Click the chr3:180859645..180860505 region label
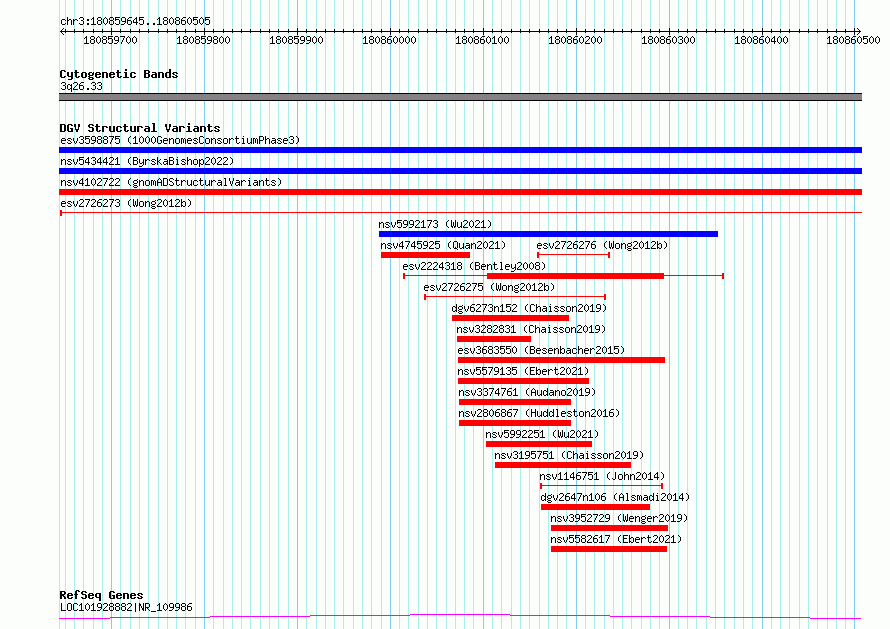The height and width of the screenshot is (629, 890). [x=135, y=22]
